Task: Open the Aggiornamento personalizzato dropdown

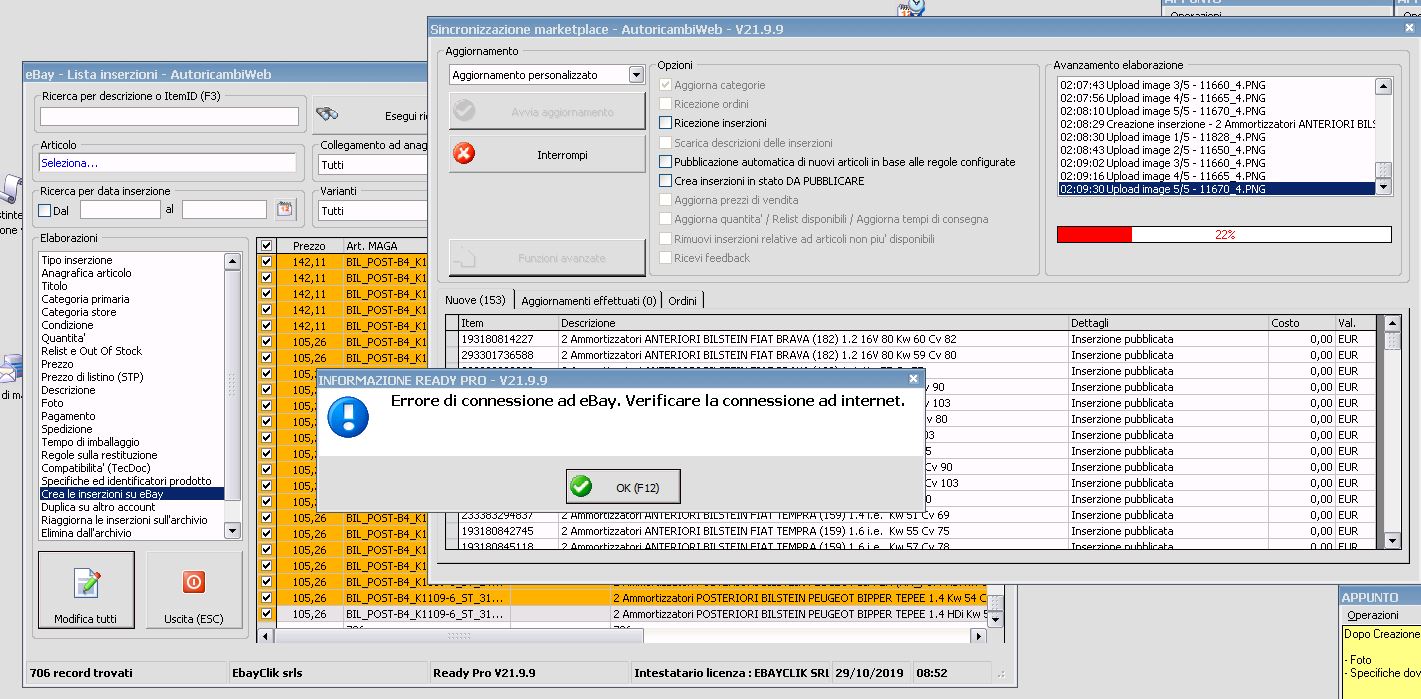Action: tap(636, 75)
